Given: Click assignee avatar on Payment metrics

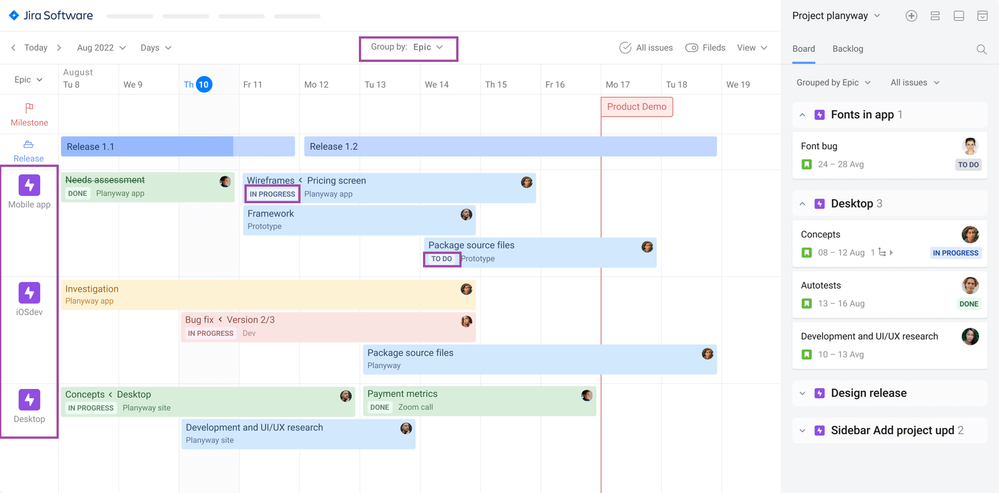Looking at the screenshot, I should tap(587, 396).
